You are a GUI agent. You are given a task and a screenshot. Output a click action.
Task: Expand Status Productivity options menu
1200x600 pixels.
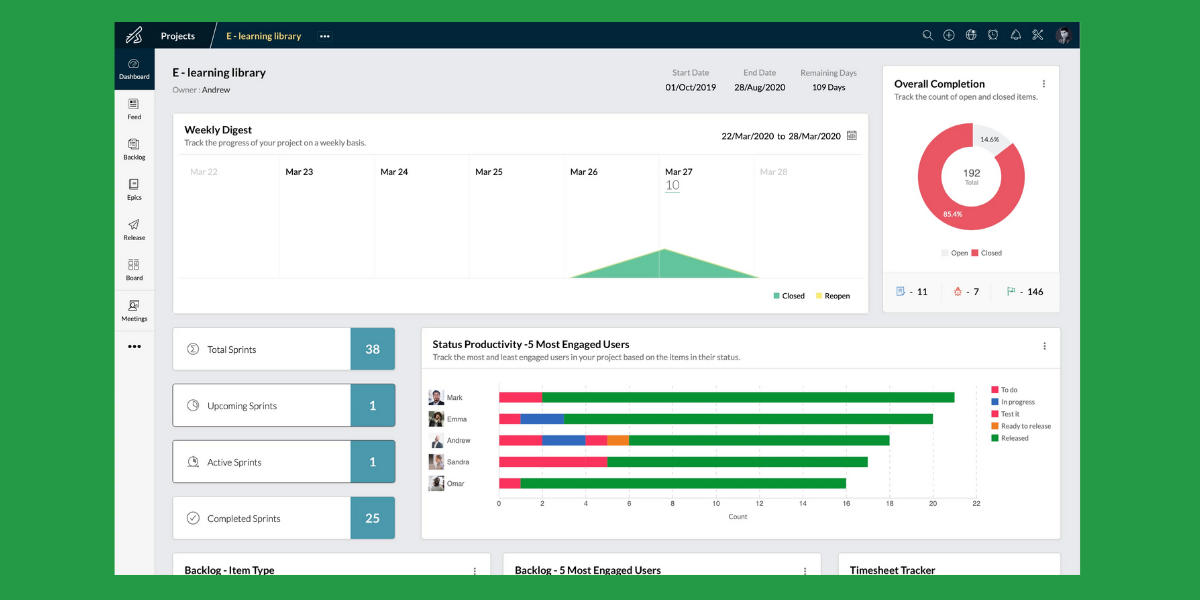1044,346
